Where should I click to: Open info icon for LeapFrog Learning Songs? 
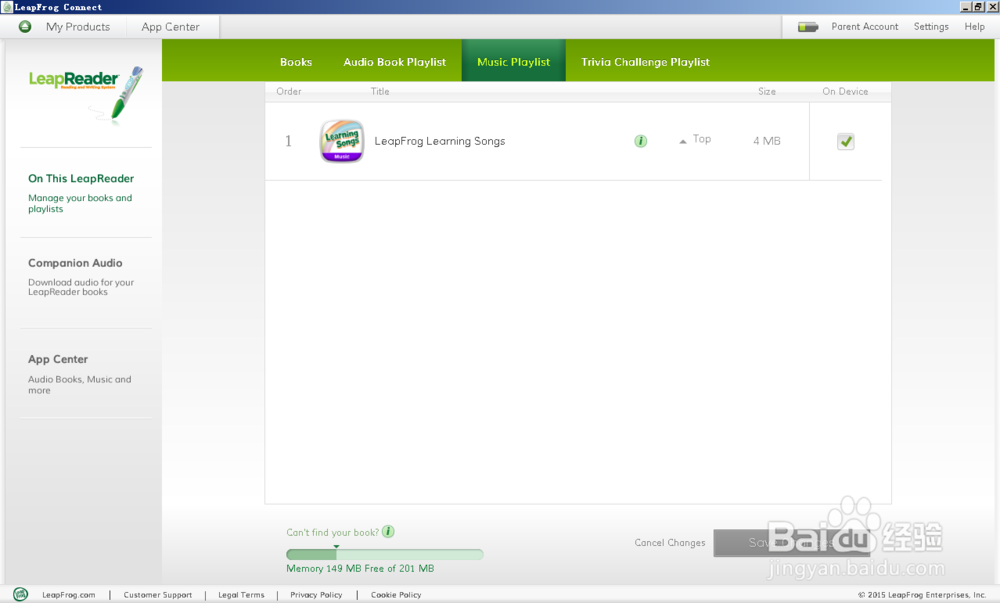tap(640, 141)
